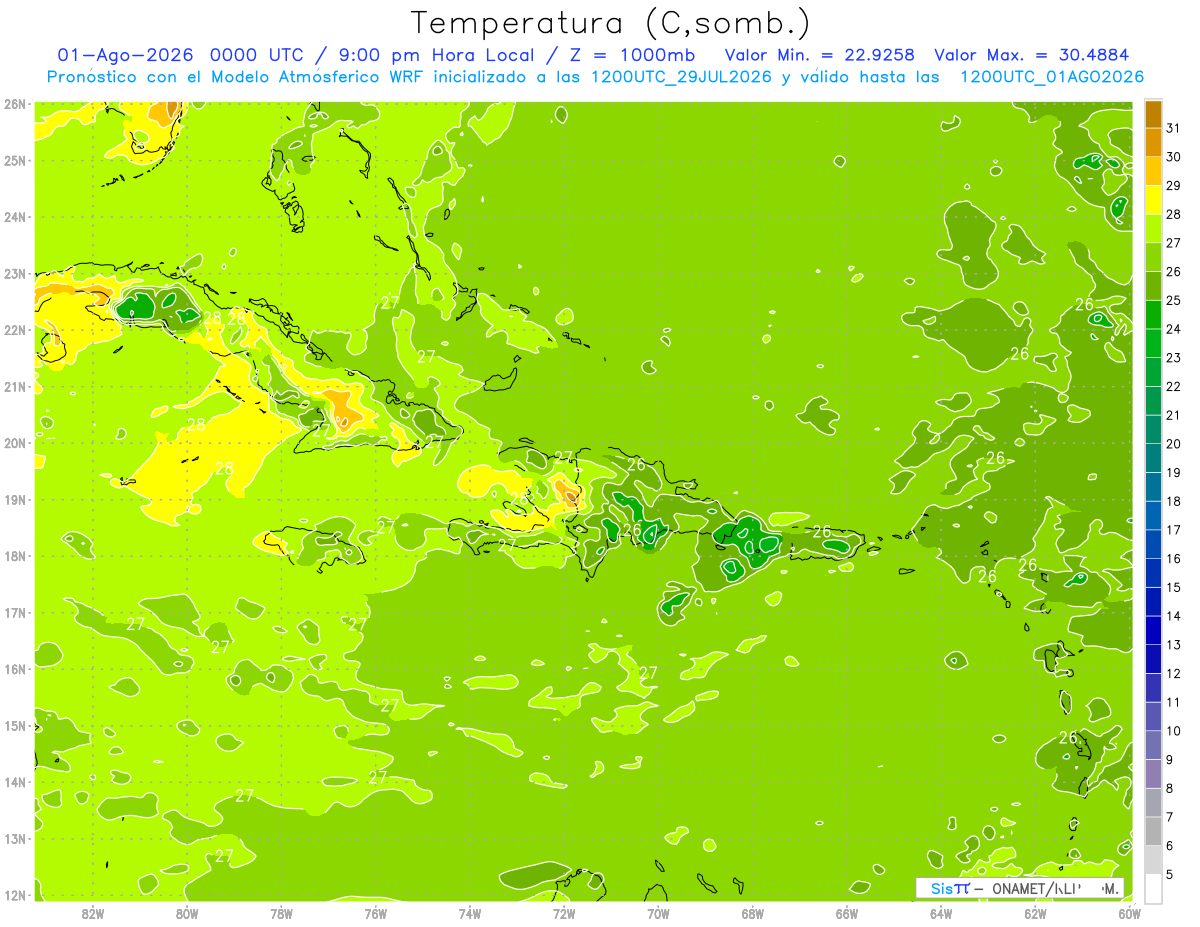Click yellow color bar segment between 28 and 29
This screenshot has height=927, width=1200.
tap(1153, 200)
